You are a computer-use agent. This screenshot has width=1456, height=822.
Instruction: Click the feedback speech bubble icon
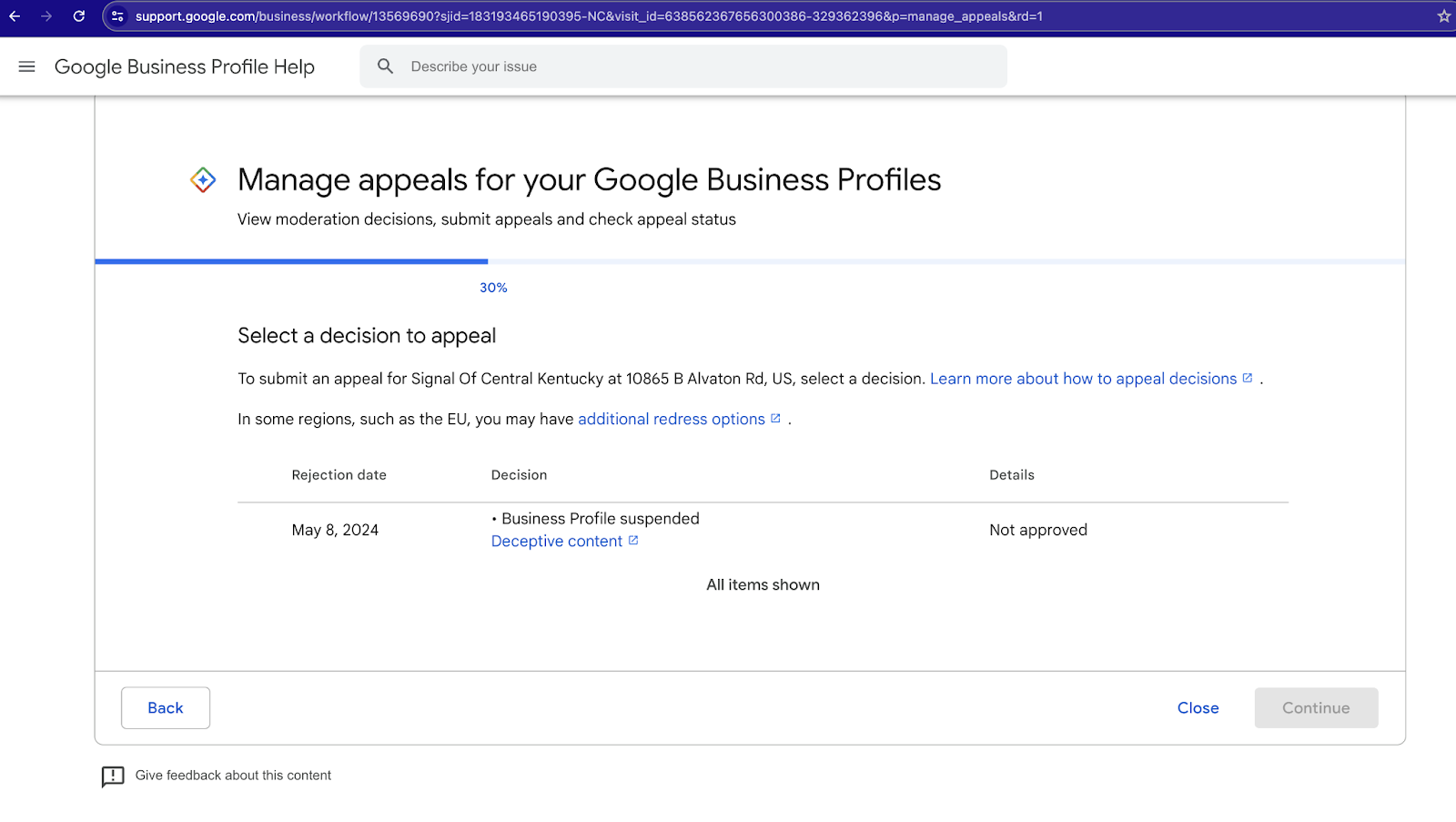pyautogui.click(x=113, y=776)
